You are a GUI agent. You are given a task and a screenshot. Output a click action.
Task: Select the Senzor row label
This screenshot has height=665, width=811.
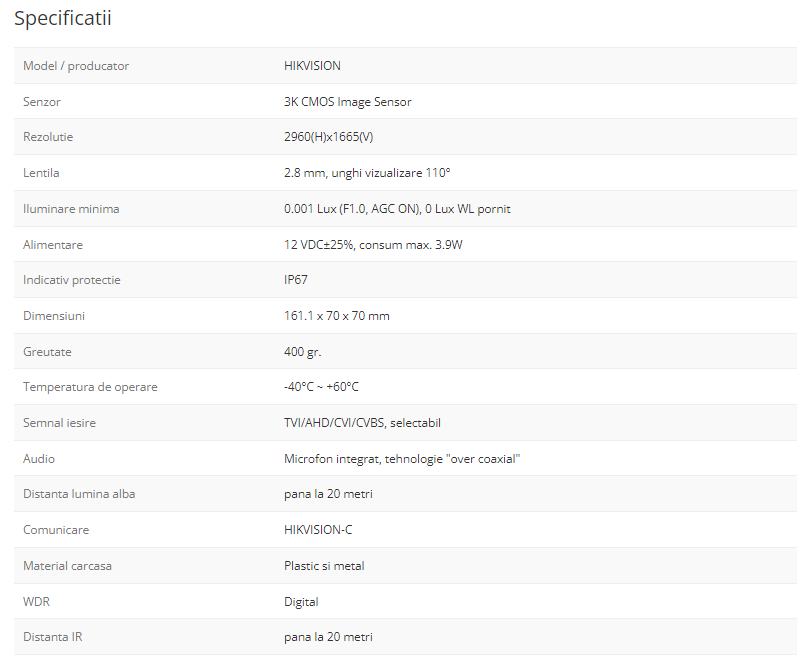pyautogui.click(x=42, y=102)
